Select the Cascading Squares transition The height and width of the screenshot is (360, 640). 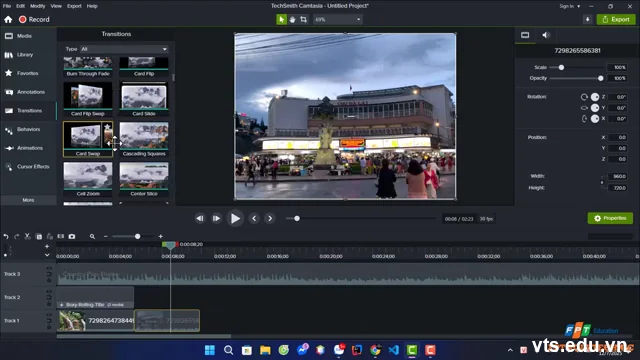[x=144, y=139]
